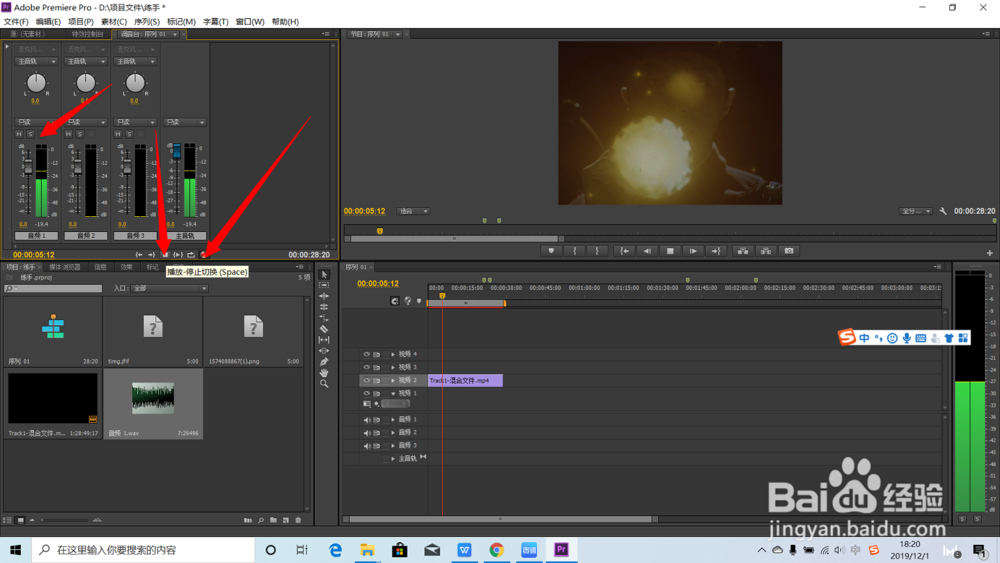Mute audio track 1 speaker icon
Image resolution: width=1000 pixels, height=563 pixels.
coord(366,420)
